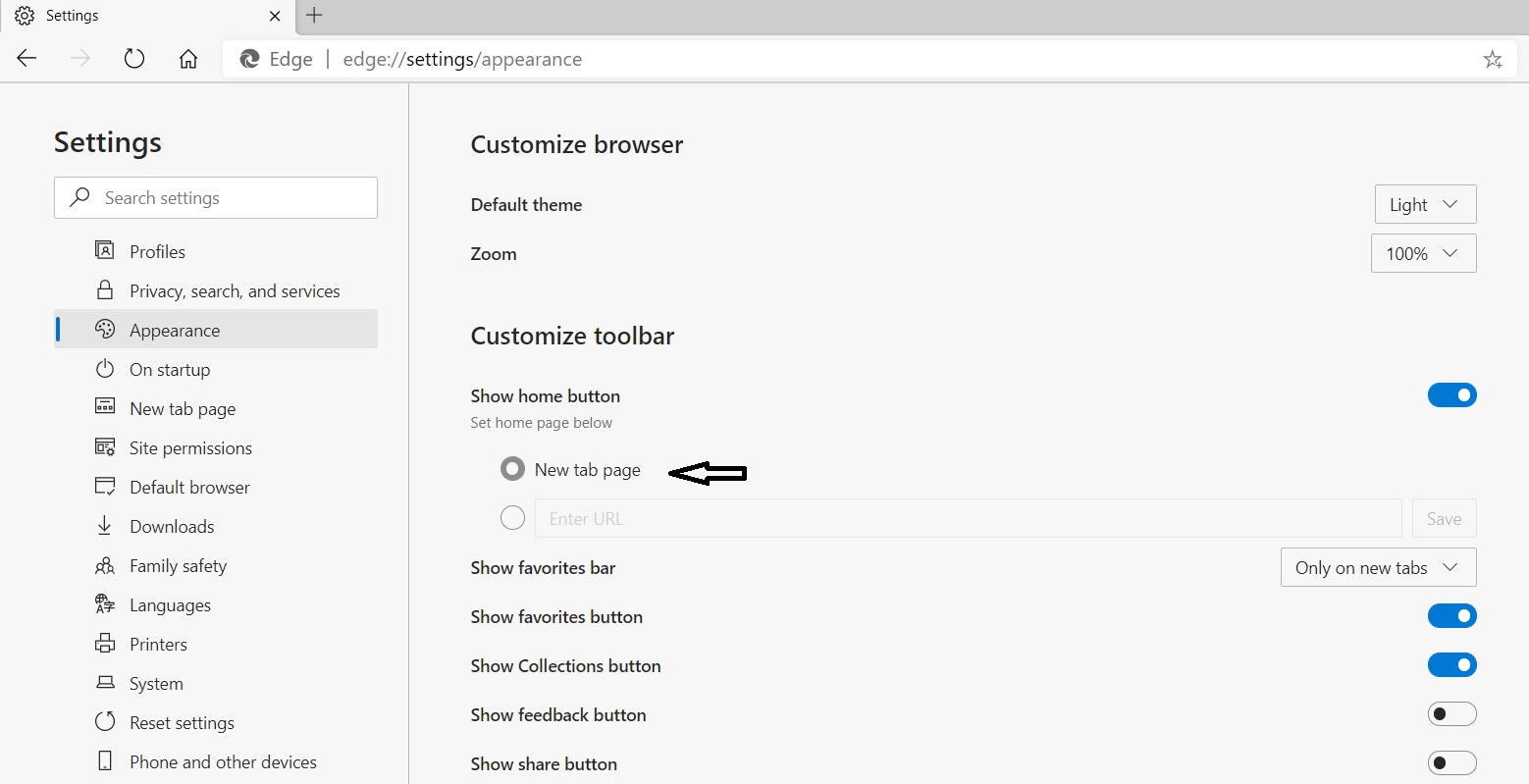This screenshot has width=1529, height=784.
Task: Click the Save button for home page URL
Action: [x=1444, y=518]
